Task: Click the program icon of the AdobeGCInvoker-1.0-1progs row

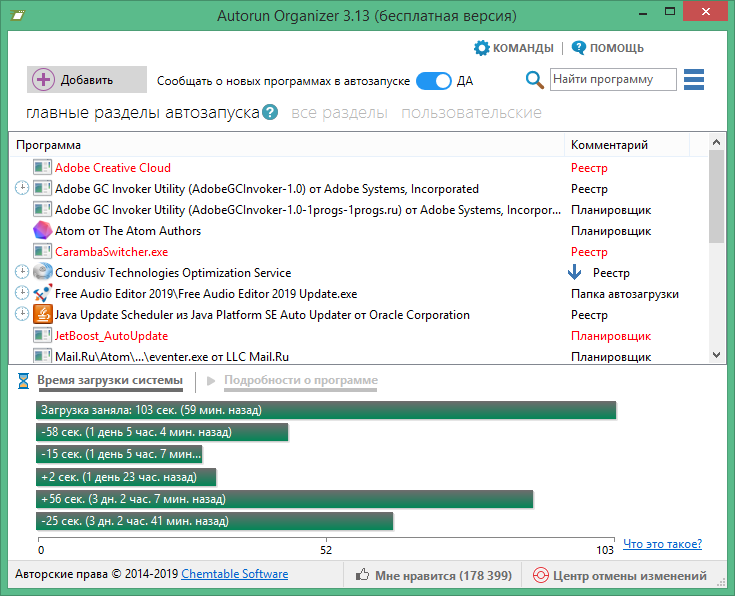Action: point(42,209)
